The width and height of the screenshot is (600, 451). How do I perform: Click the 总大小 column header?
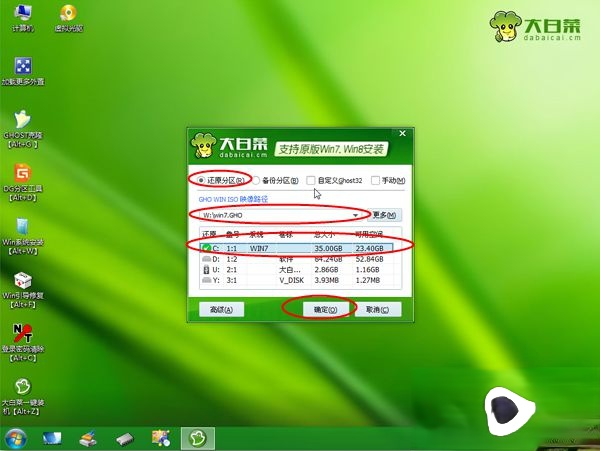coord(324,234)
